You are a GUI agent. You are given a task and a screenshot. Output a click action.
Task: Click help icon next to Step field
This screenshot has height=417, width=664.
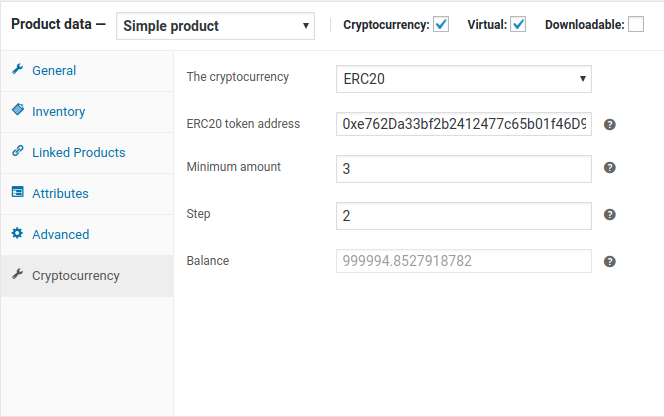click(610, 215)
